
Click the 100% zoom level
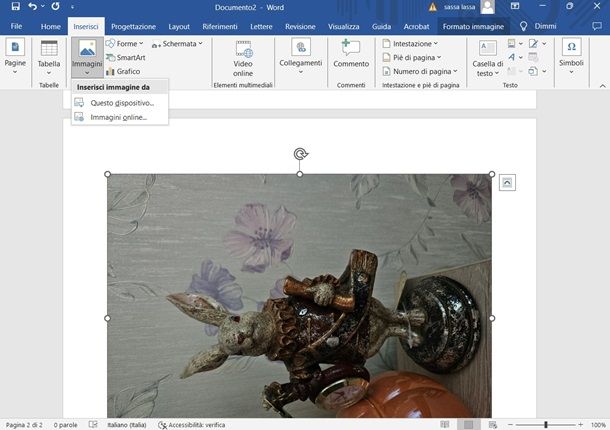tap(598, 425)
